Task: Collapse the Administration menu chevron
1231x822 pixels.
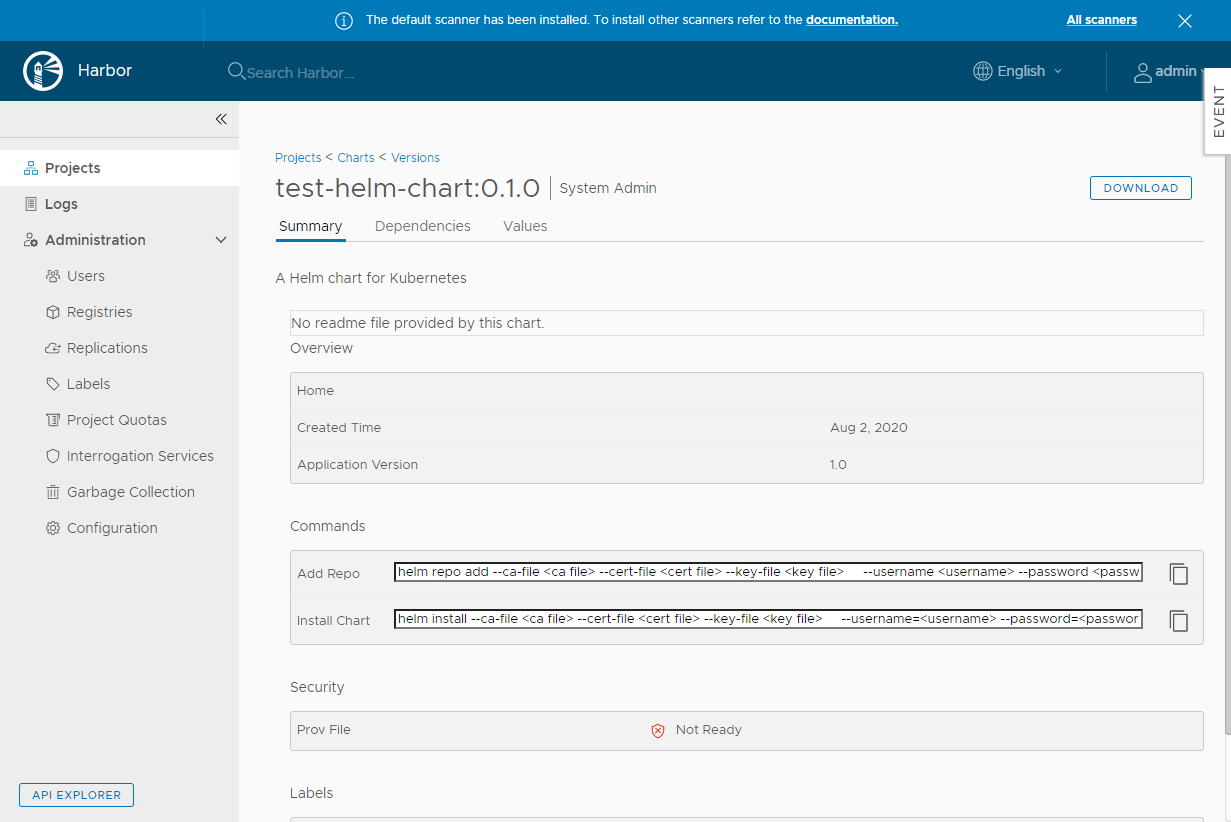Action: (x=221, y=240)
